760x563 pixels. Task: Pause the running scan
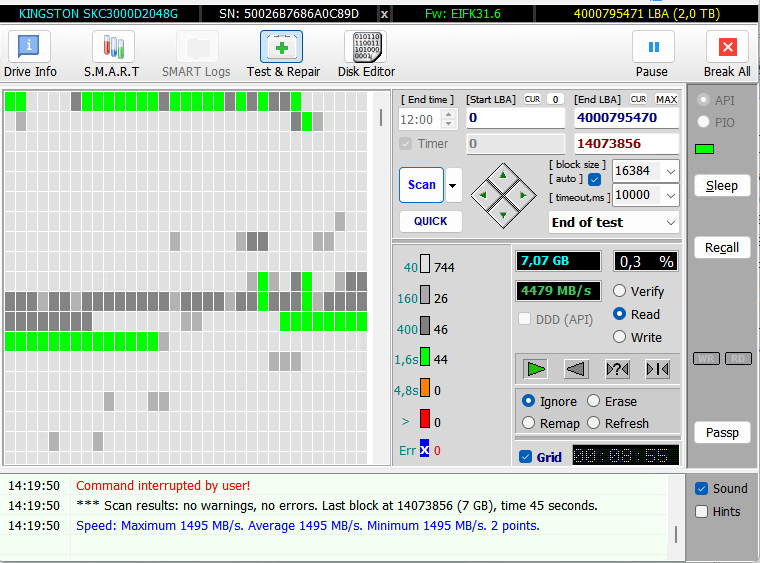pos(652,54)
